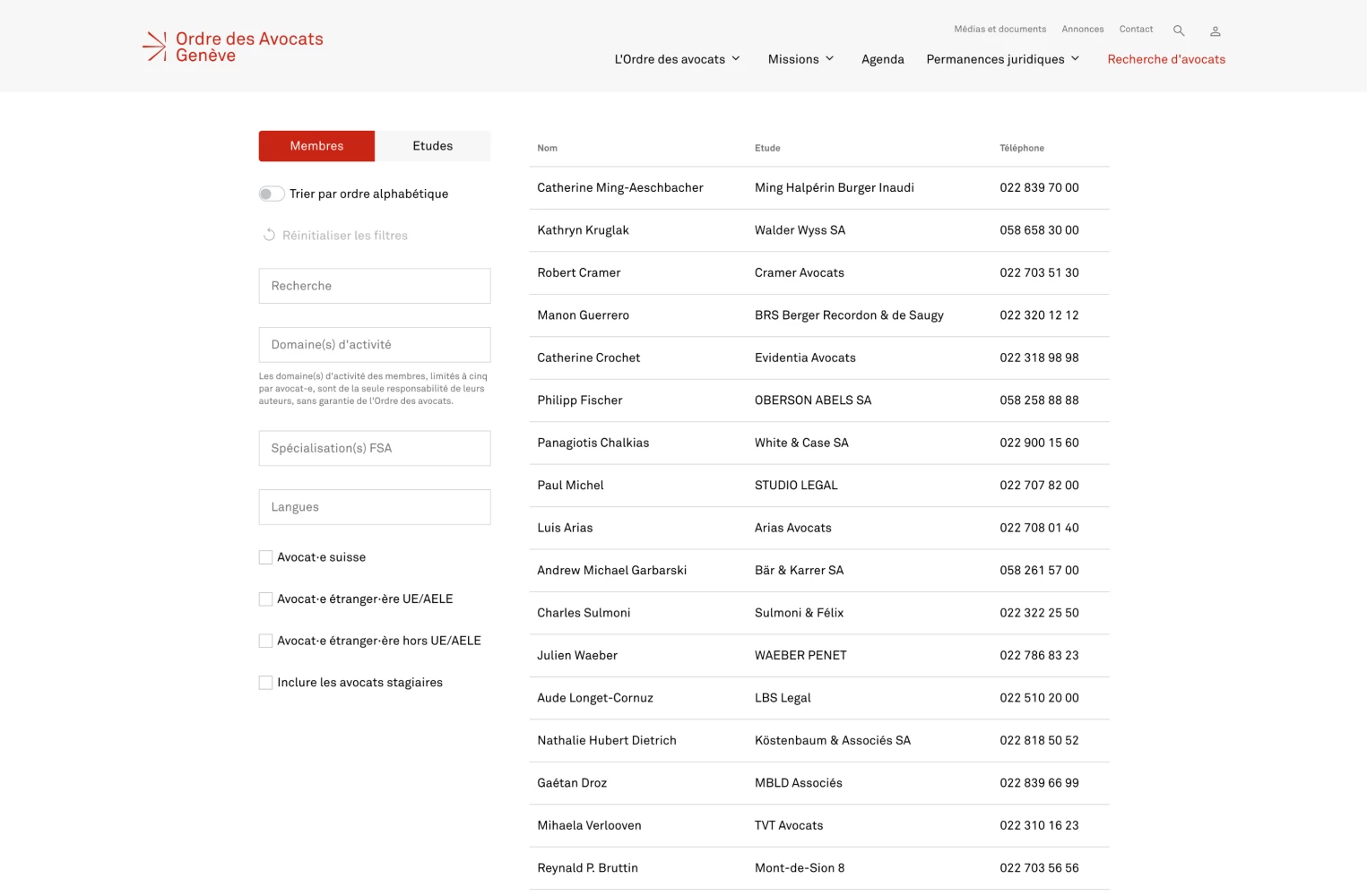This screenshot has width=1367, height=896.
Task: Click the Recherche text field
Action: coord(375,286)
